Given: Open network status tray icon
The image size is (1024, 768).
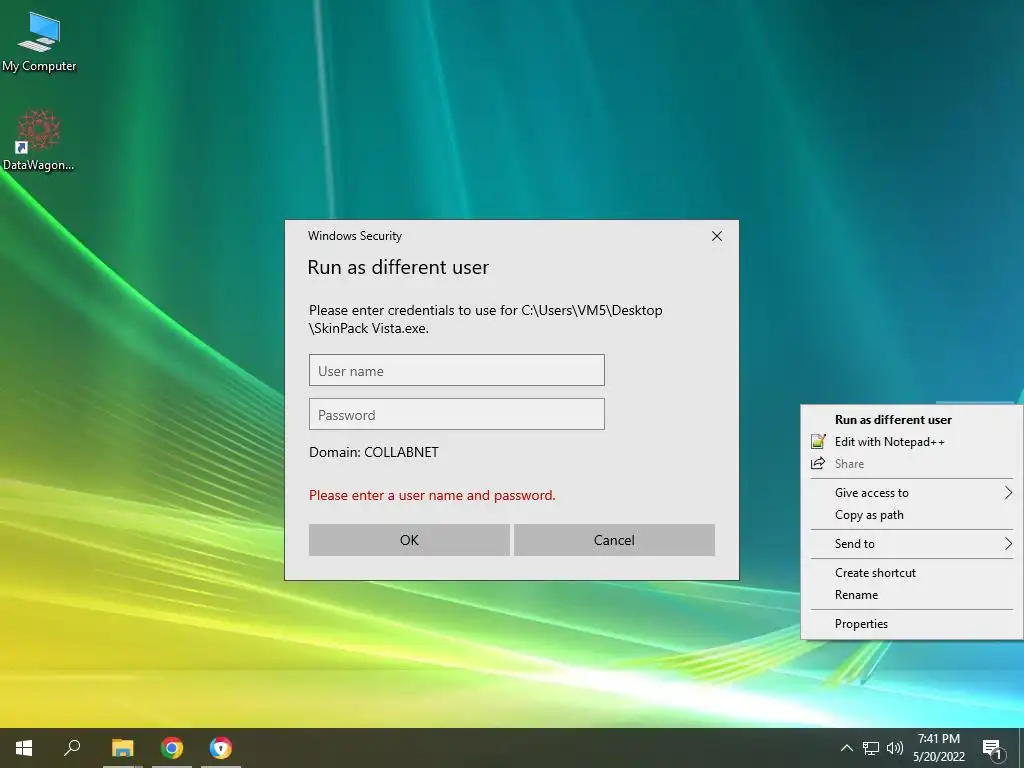Looking at the screenshot, I should pos(871,748).
